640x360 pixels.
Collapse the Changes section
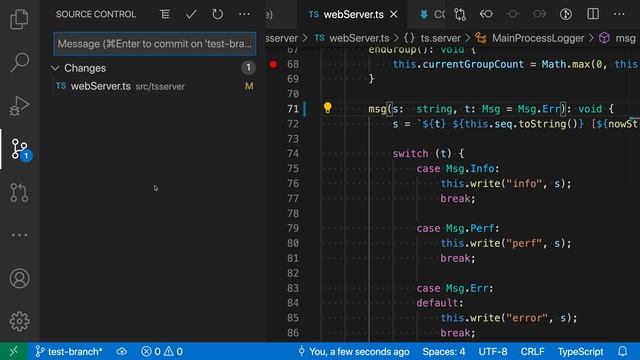(56, 68)
